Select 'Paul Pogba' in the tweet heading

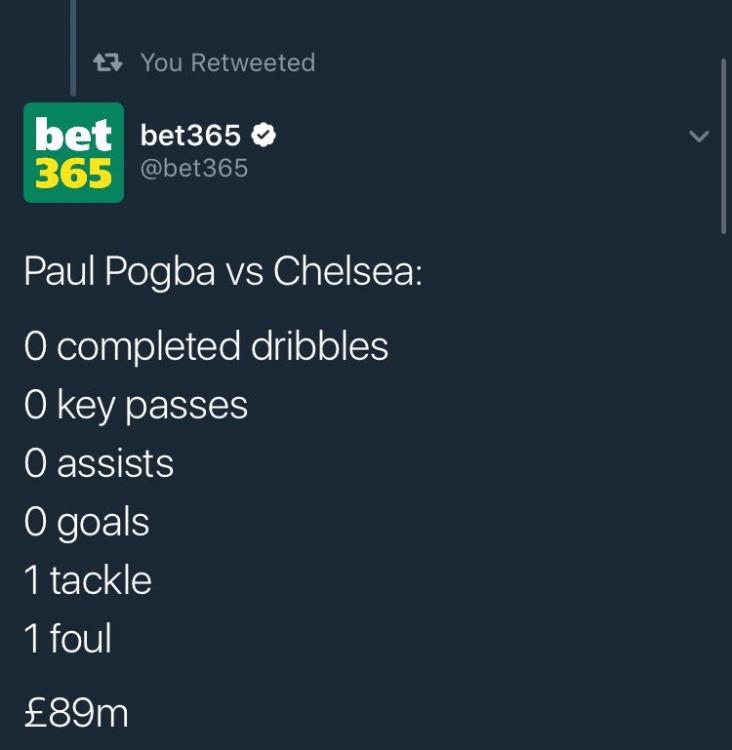[x=119, y=272]
